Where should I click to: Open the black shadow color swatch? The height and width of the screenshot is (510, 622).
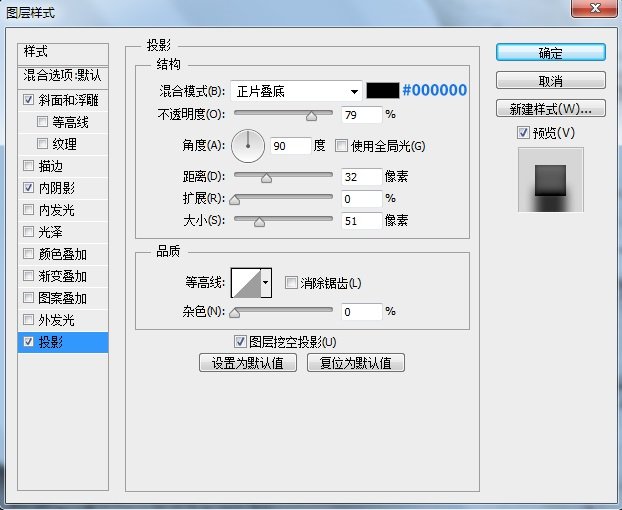pyautogui.click(x=383, y=91)
